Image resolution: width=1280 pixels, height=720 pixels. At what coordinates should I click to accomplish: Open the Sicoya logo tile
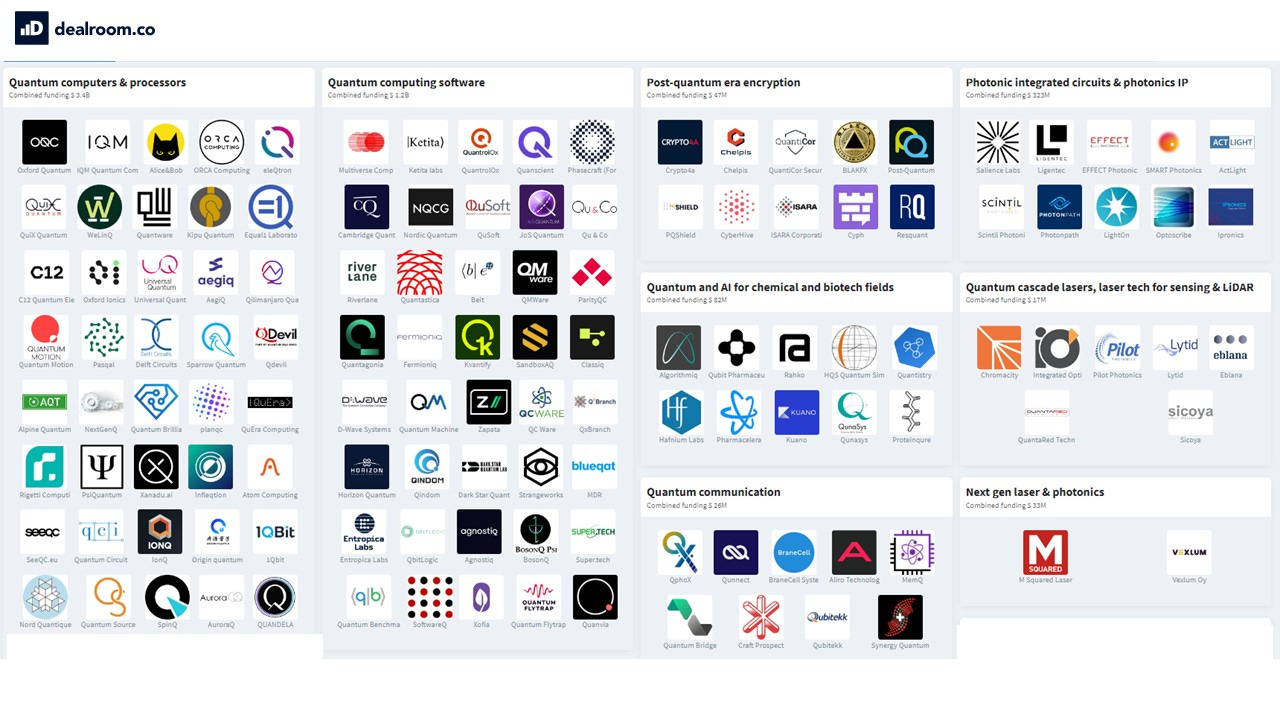point(1190,412)
